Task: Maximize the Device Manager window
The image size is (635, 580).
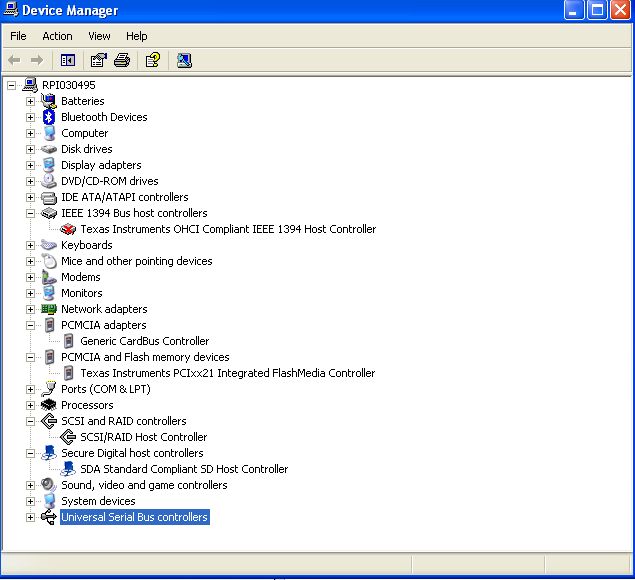Action: pyautogui.click(x=597, y=10)
